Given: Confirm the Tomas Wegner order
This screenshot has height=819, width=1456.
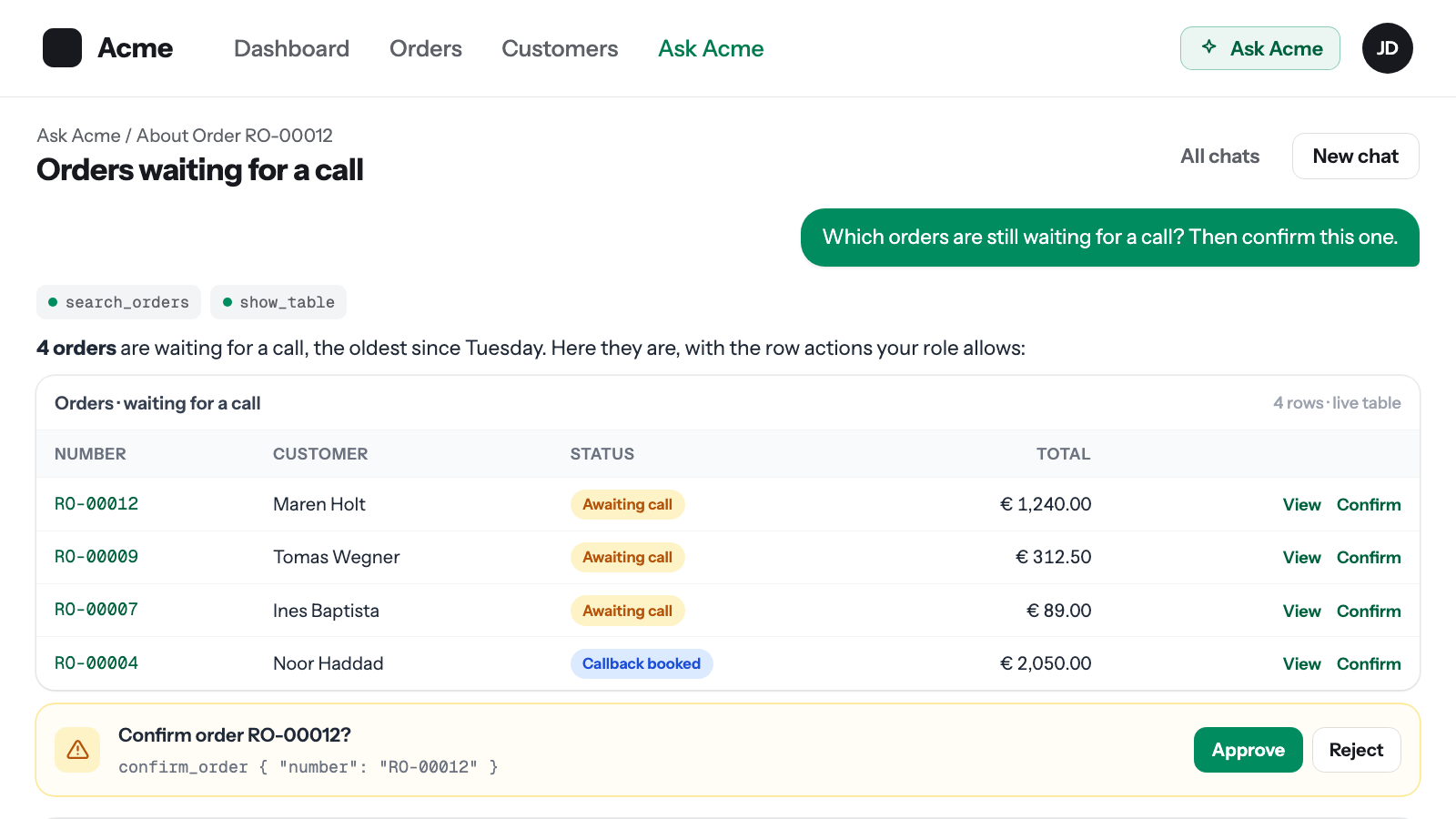Looking at the screenshot, I should [x=1369, y=558].
